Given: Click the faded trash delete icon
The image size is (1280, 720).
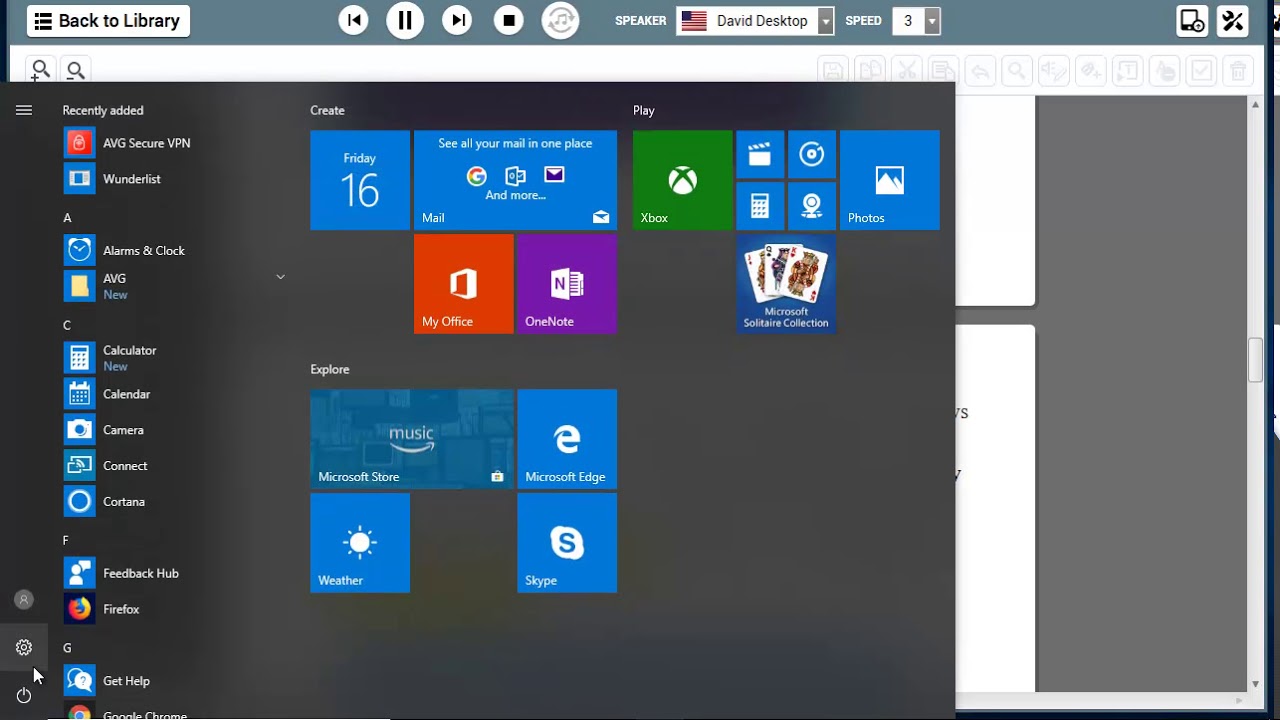Looking at the screenshot, I should coord(1238,70).
